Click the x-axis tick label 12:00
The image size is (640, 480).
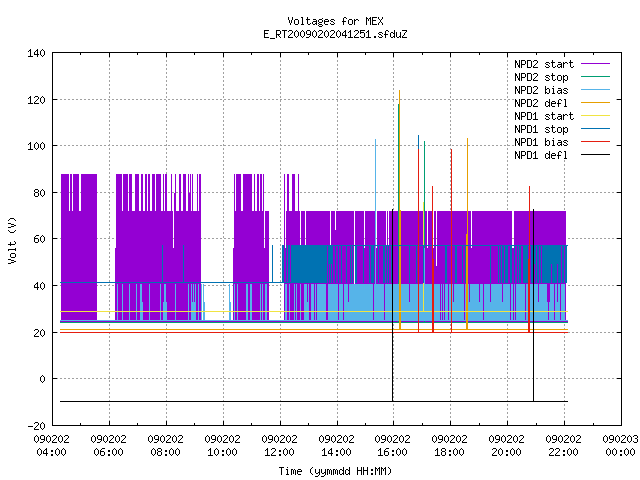point(280,452)
